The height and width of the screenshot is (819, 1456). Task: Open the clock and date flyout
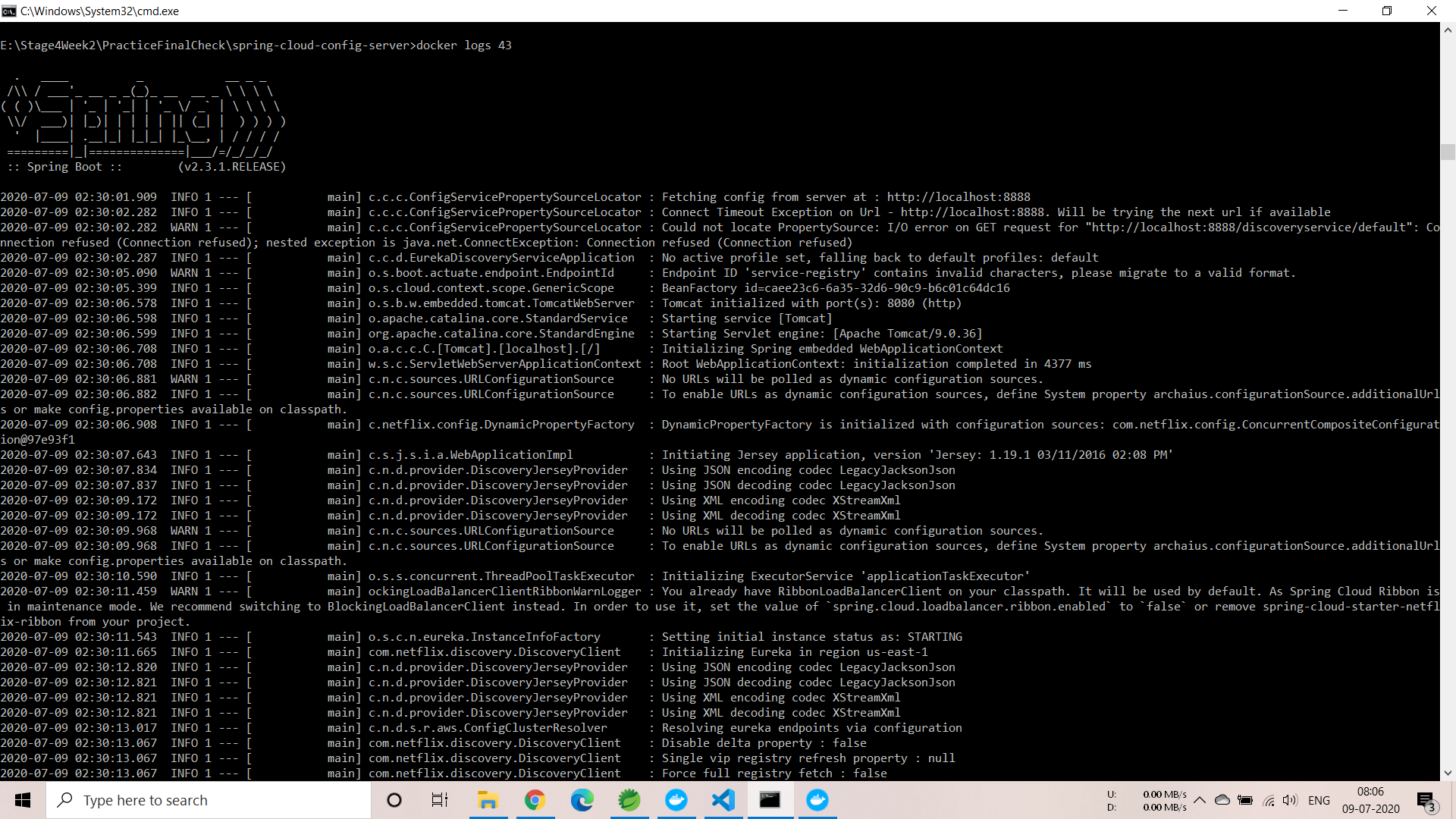[1370, 800]
